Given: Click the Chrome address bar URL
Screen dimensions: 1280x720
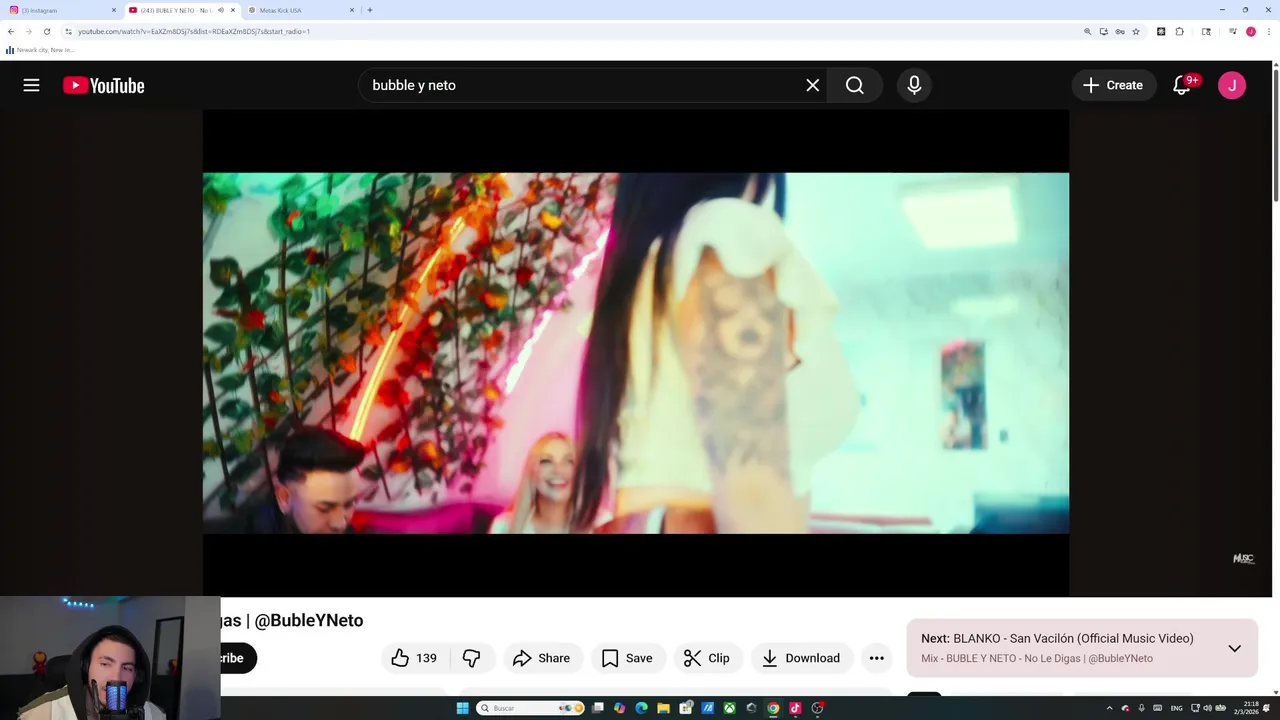Looking at the screenshot, I should pyautogui.click(x=194, y=31).
